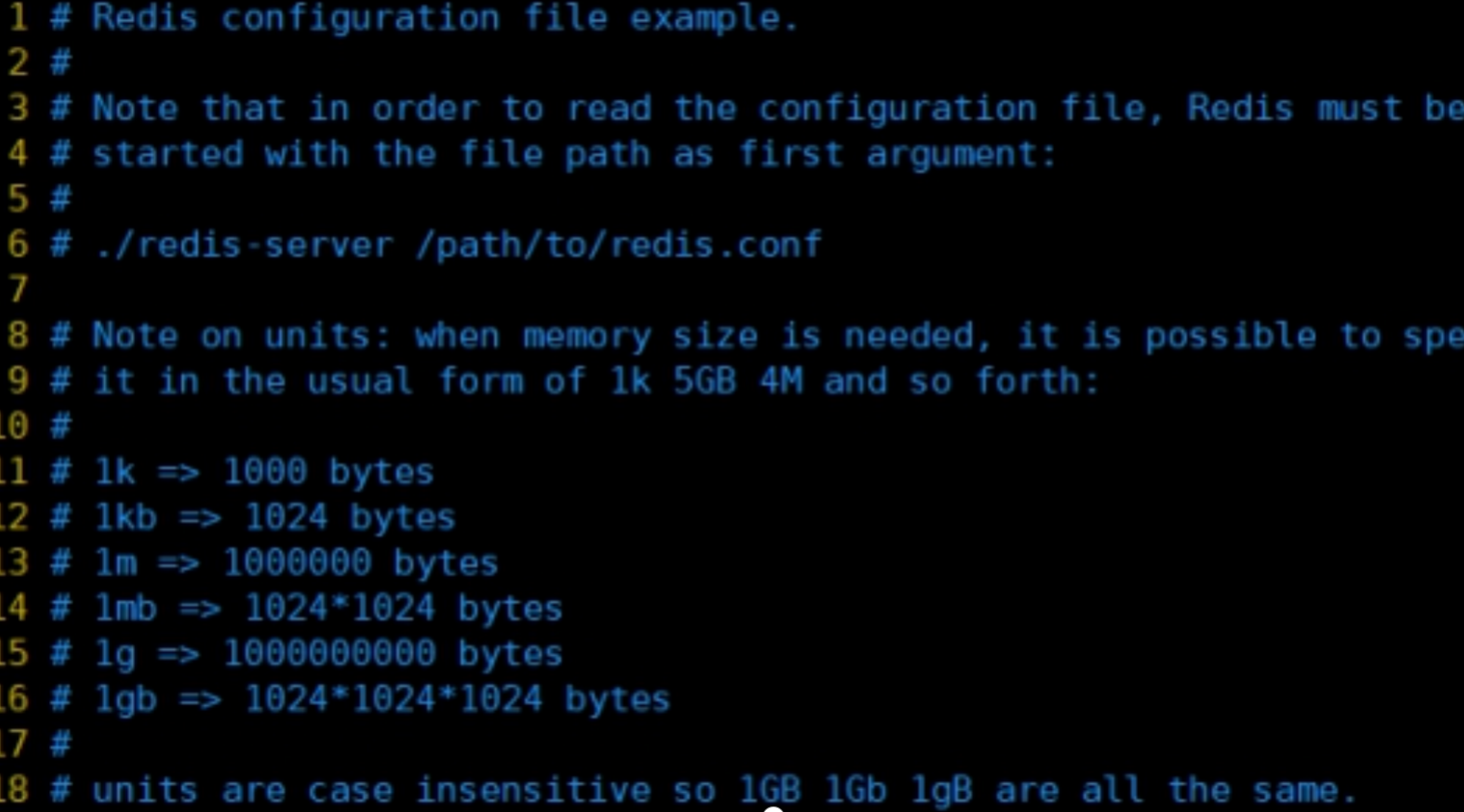Click the "4M" text on line 9
The height and width of the screenshot is (812, 1464).
click(x=781, y=381)
